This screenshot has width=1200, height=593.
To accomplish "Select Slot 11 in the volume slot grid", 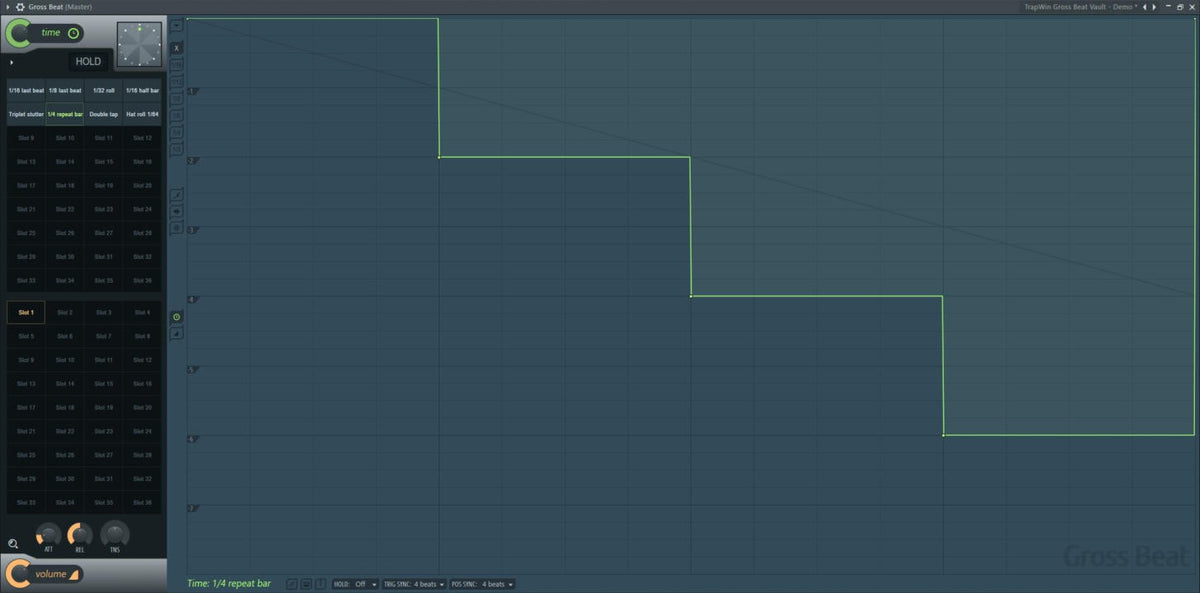I will (103, 360).
